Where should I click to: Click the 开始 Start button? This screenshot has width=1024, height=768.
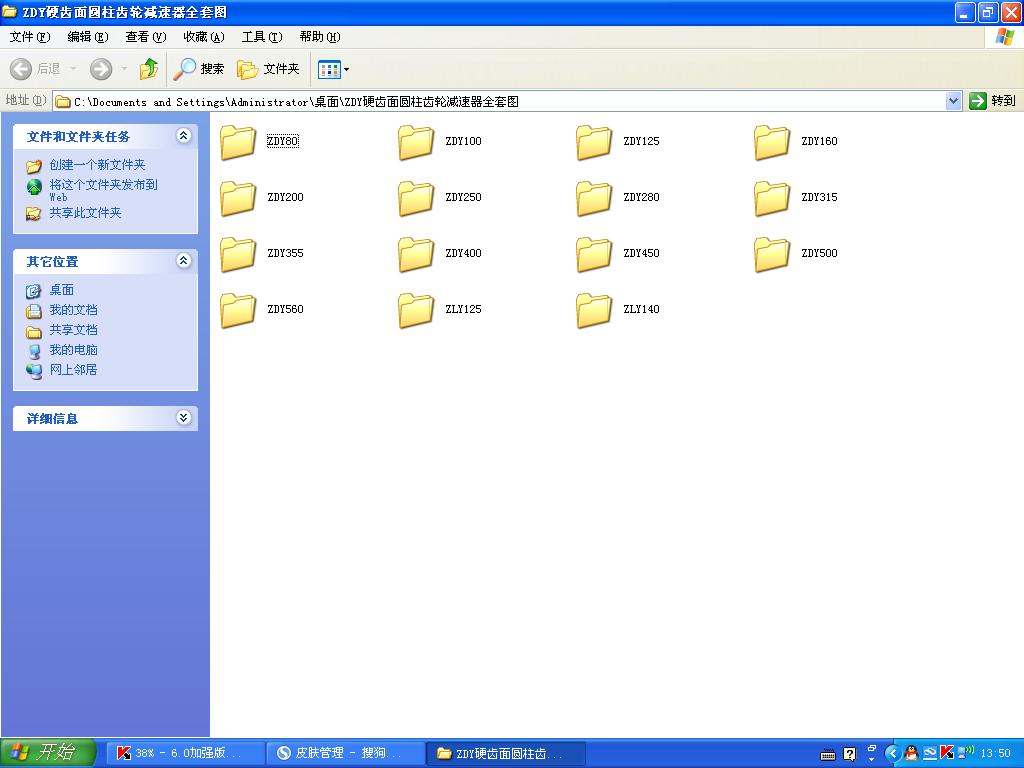coord(49,753)
